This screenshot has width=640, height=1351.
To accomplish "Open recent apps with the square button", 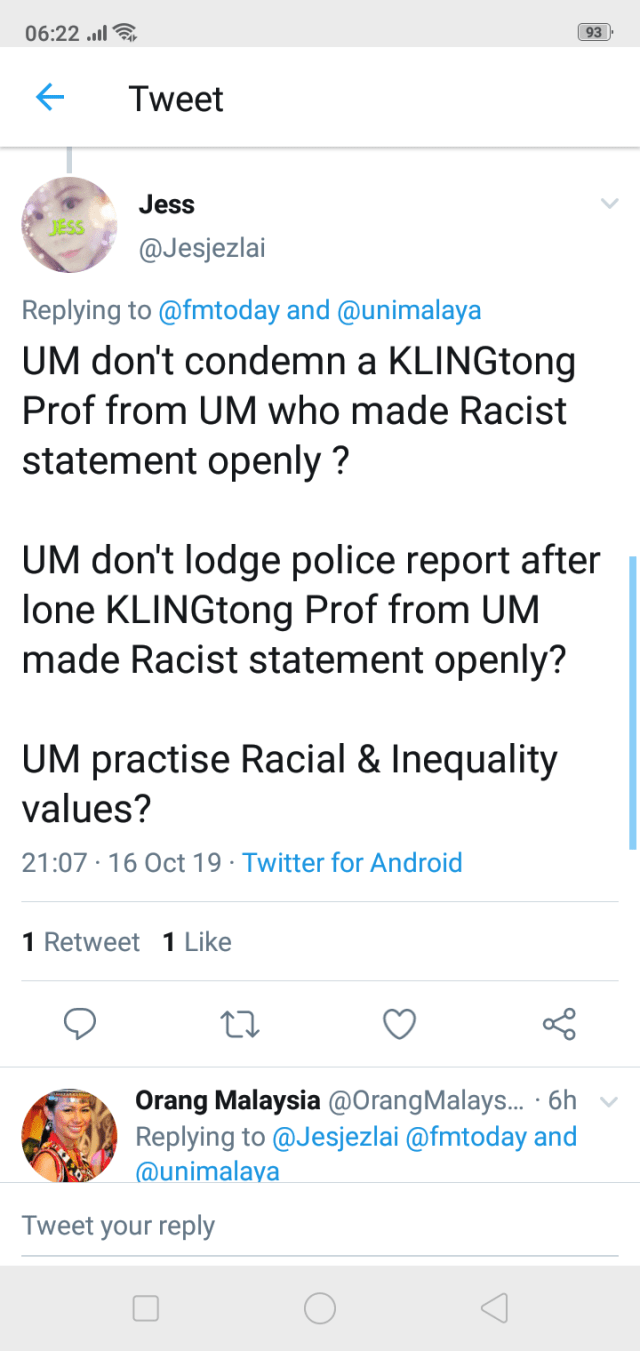I will pos(146,1308).
